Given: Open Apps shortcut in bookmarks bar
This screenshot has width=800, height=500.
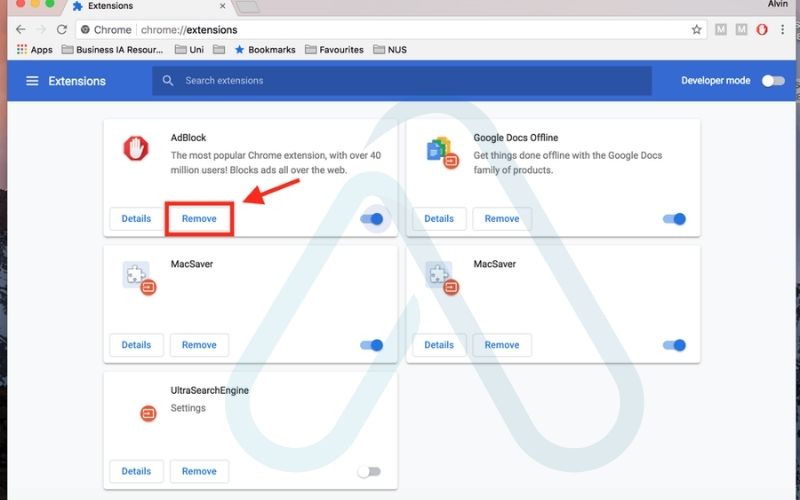Looking at the screenshot, I should tap(34, 49).
